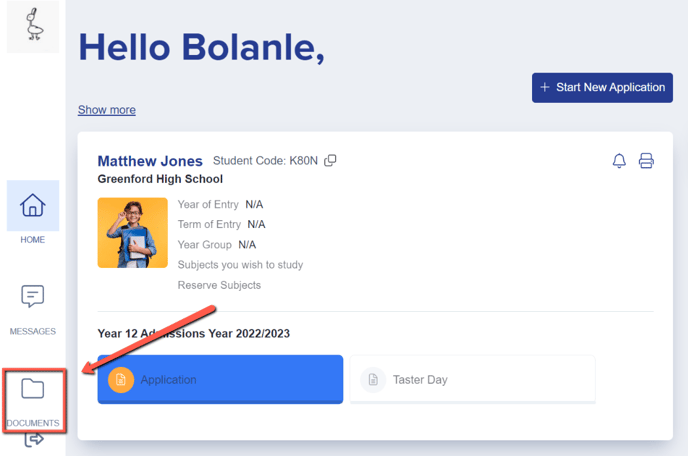The image size is (688, 456).
Task: Open the Documents folder icon
Action: pos(33,388)
